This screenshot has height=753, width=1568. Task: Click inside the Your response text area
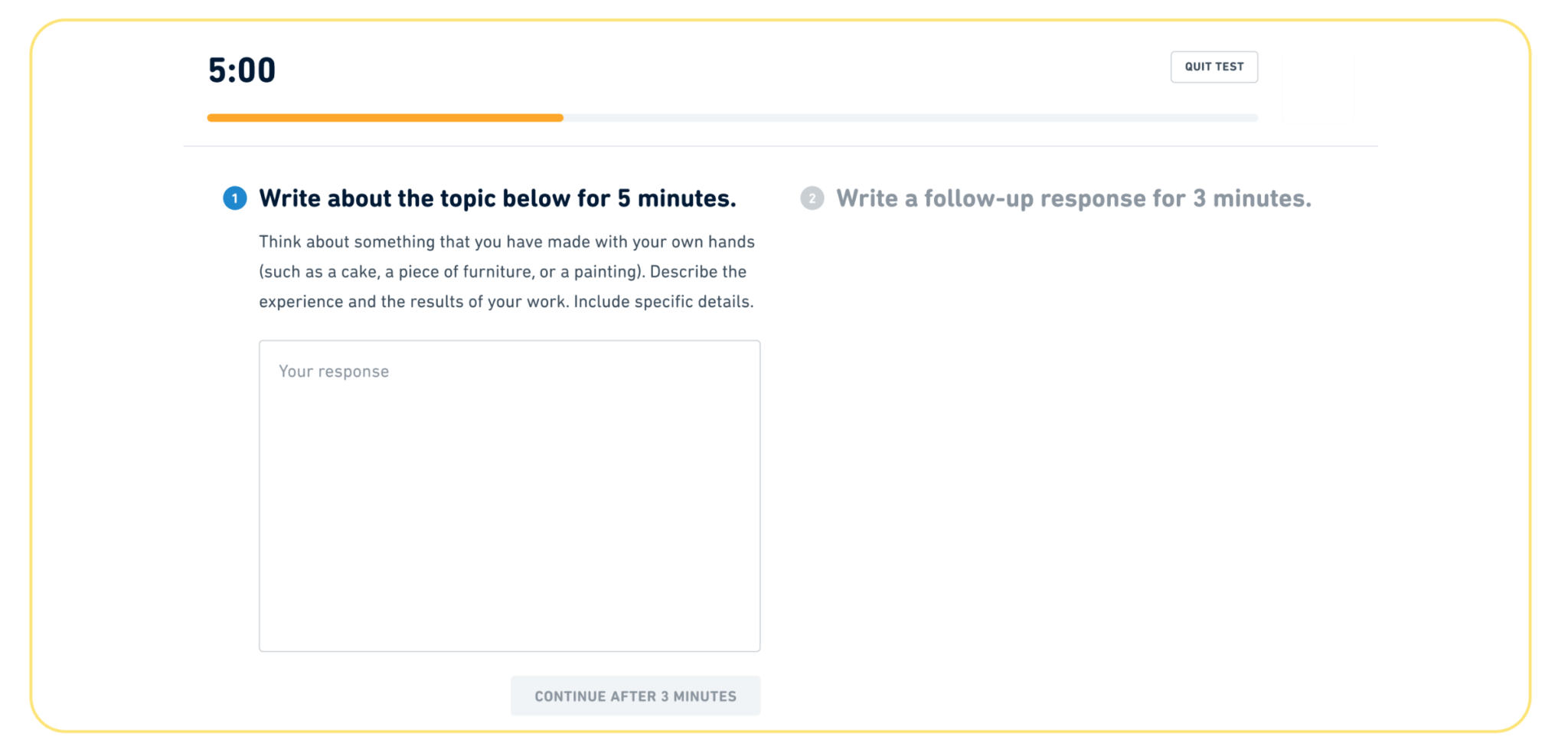click(x=509, y=494)
